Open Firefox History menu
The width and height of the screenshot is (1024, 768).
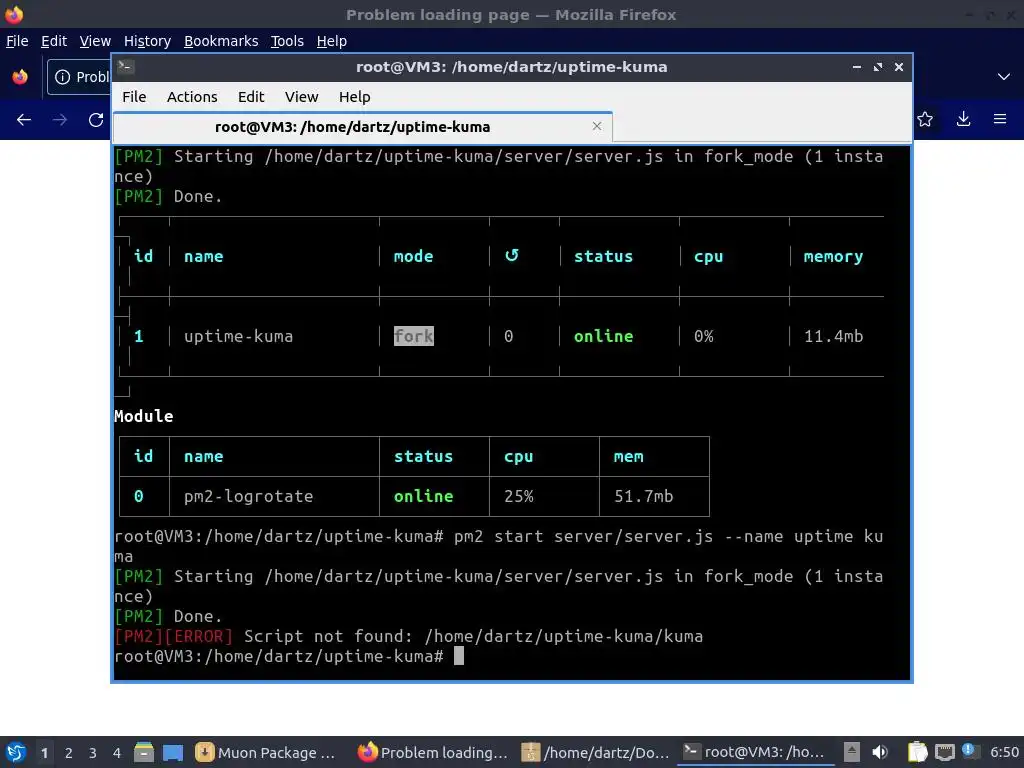click(147, 40)
